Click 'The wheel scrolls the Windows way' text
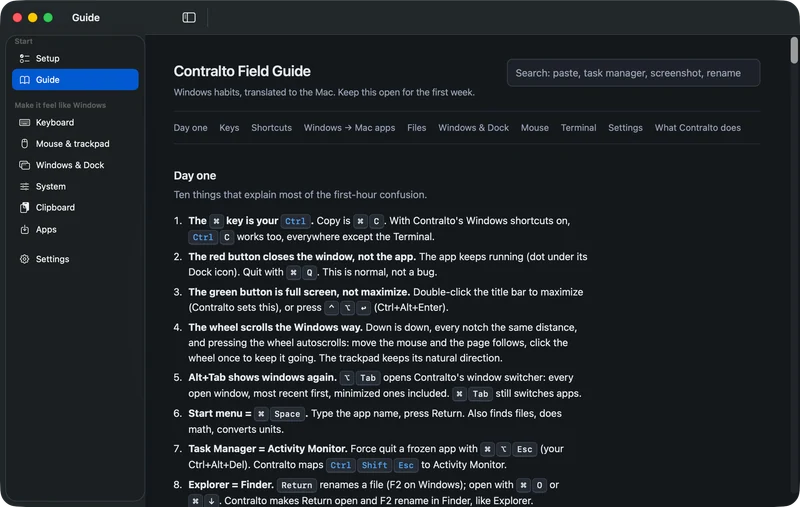Viewport: 800px width, 507px height. [276, 327]
